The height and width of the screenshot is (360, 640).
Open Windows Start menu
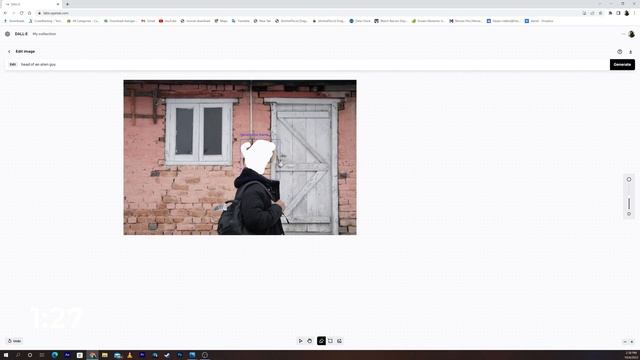pyautogui.click(x=6, y=355)
